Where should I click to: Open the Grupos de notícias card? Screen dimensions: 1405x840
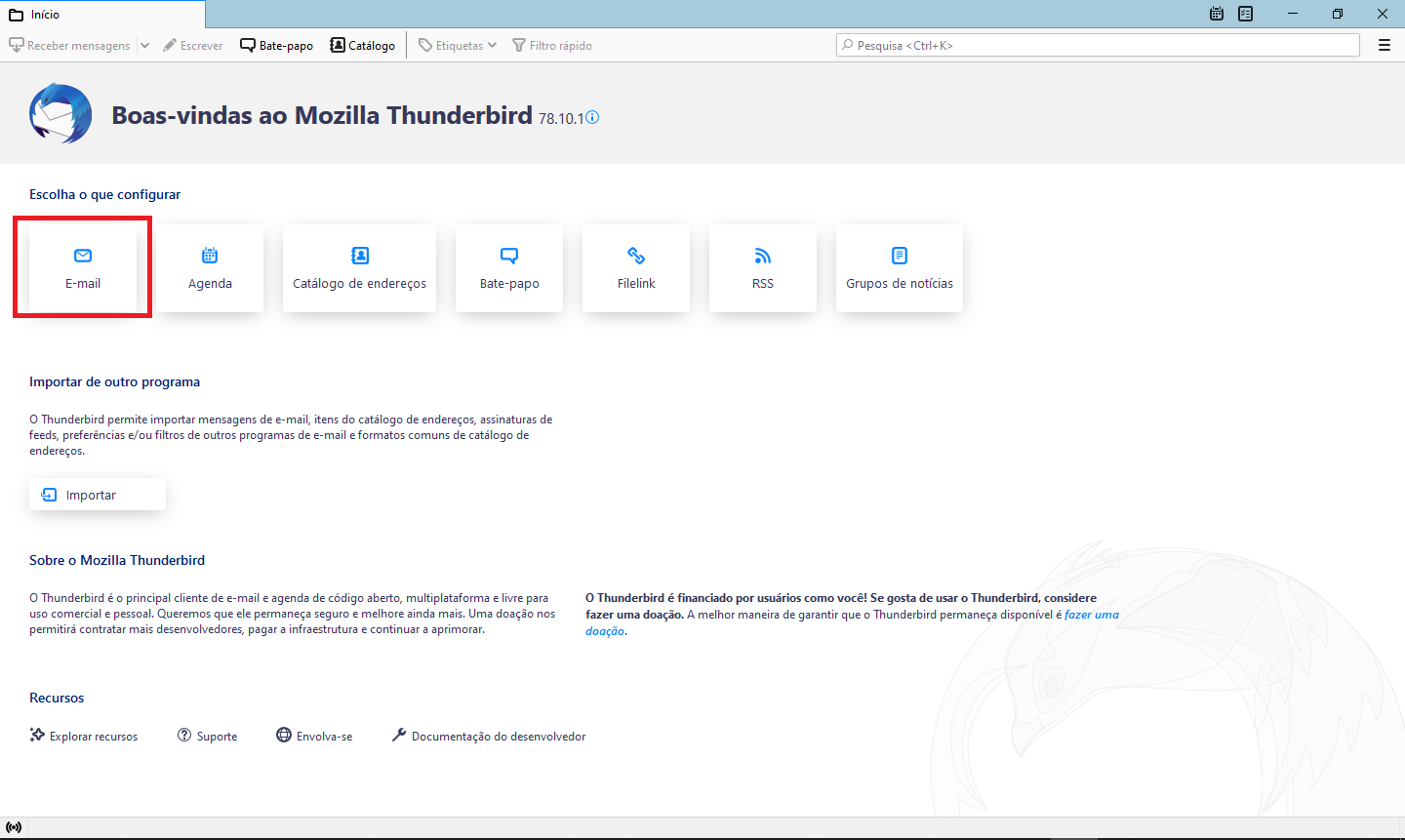(900, 268)
